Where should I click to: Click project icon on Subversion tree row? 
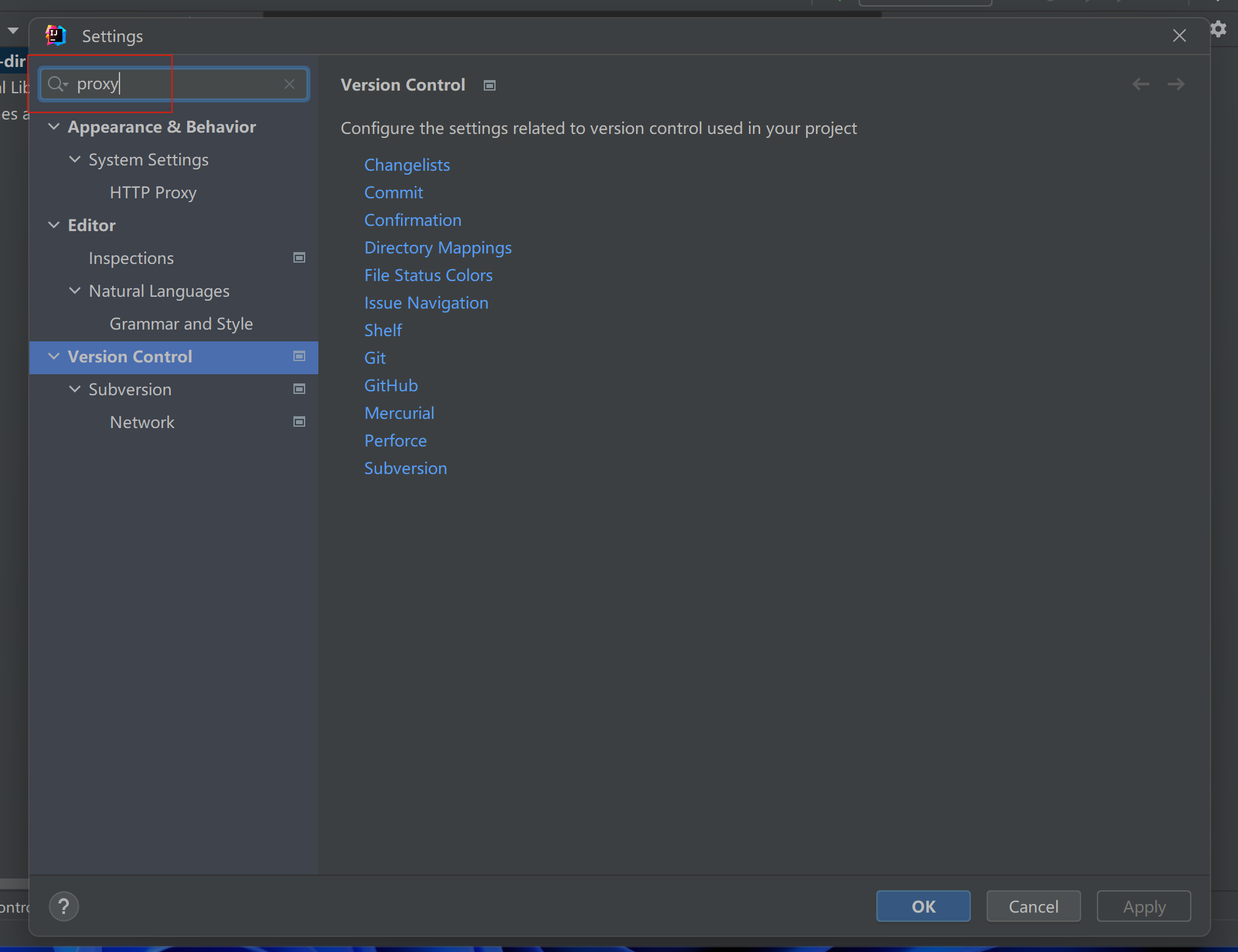[x=299, y=389]
